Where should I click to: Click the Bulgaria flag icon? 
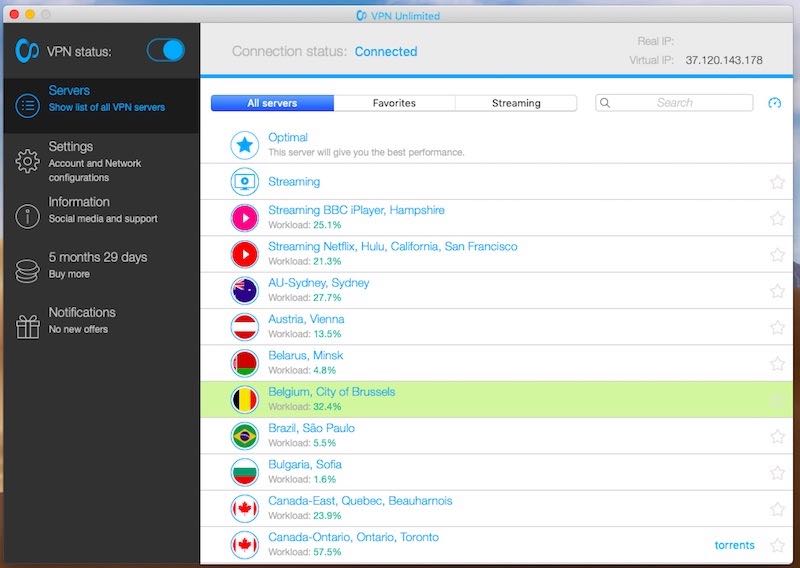coord(245,472)
